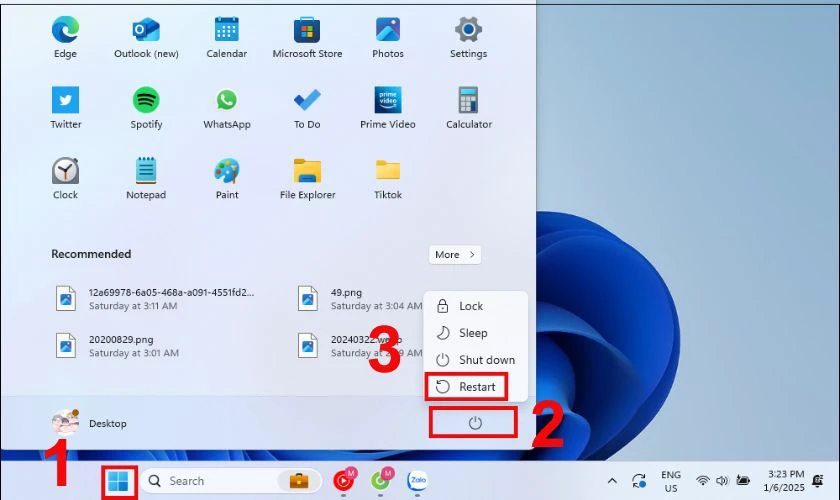This screenshot has height=500, width=840.
Task: Open File Explorer from pinned apps
Action: coord(307,178)
